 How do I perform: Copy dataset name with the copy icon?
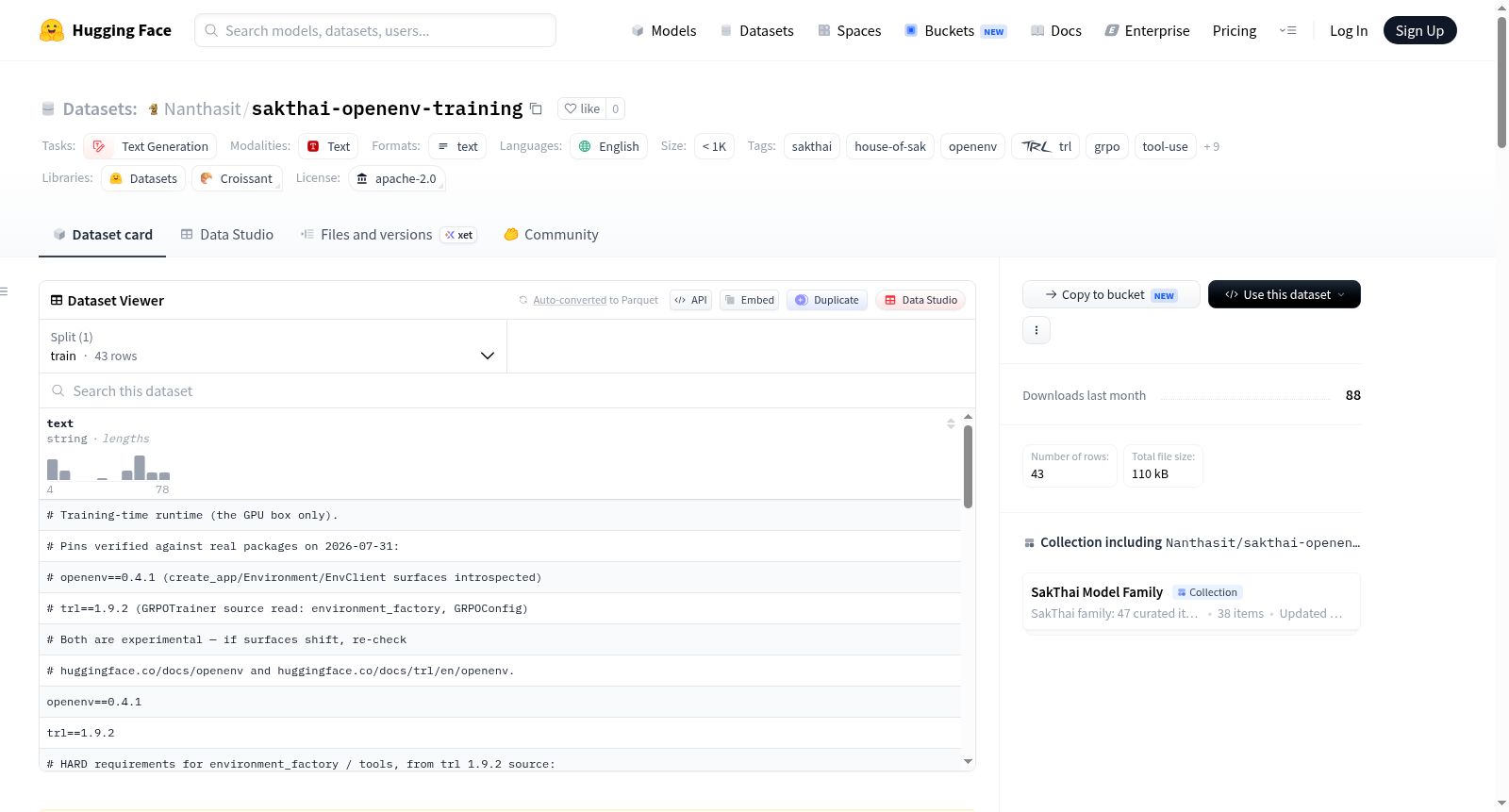click(x=536, y=108)
